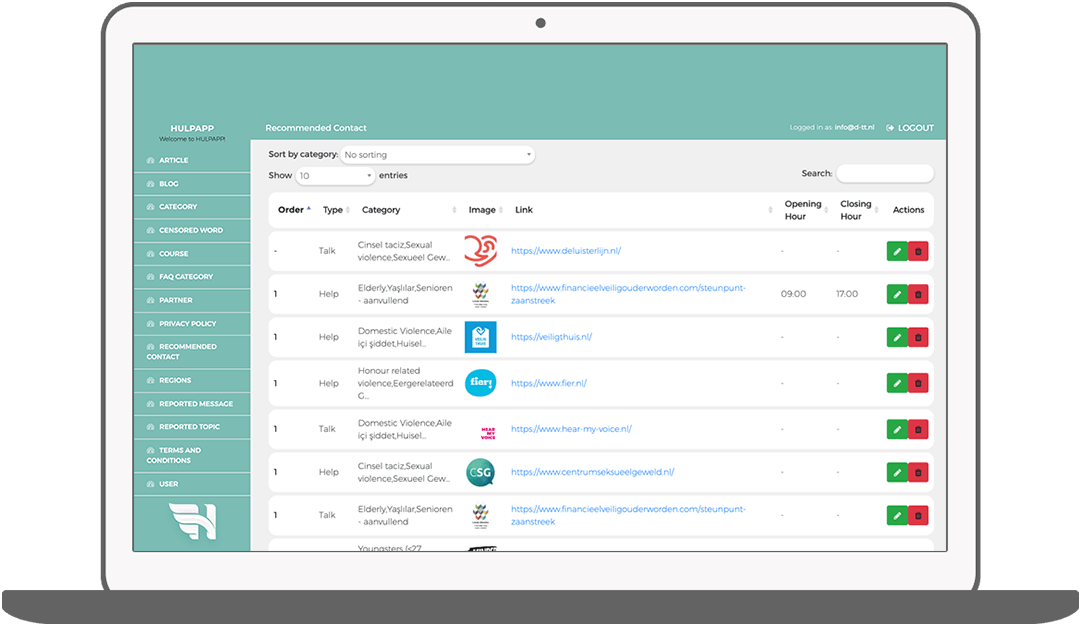Click the De Luisterlijn logo image
This screenshot has height=626, width=1081.
481,250
